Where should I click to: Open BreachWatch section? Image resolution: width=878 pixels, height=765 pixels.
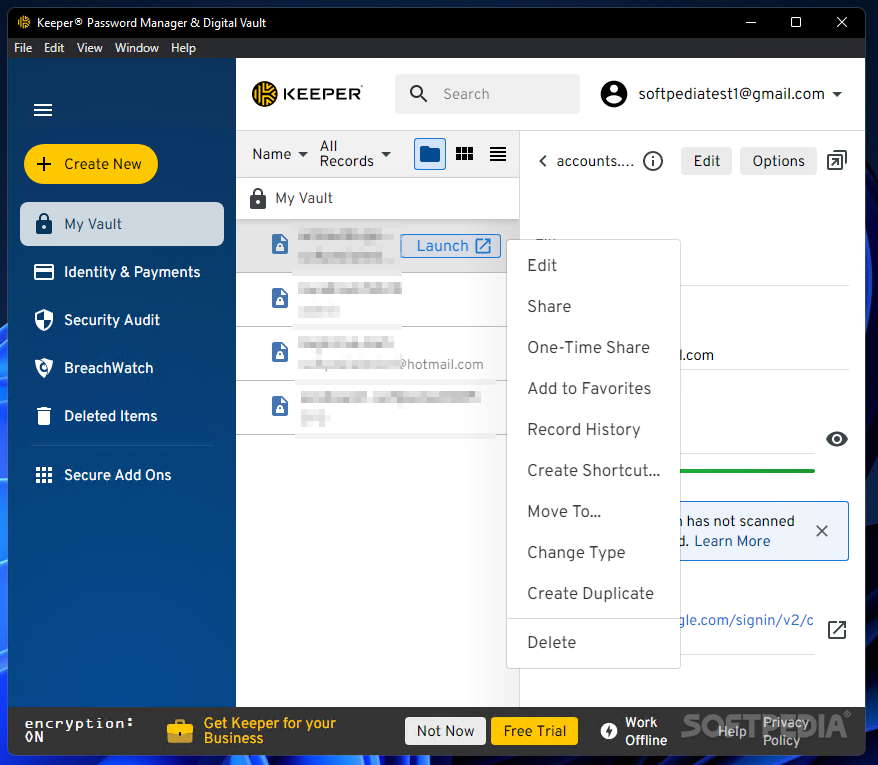click(x=94, y=368)
